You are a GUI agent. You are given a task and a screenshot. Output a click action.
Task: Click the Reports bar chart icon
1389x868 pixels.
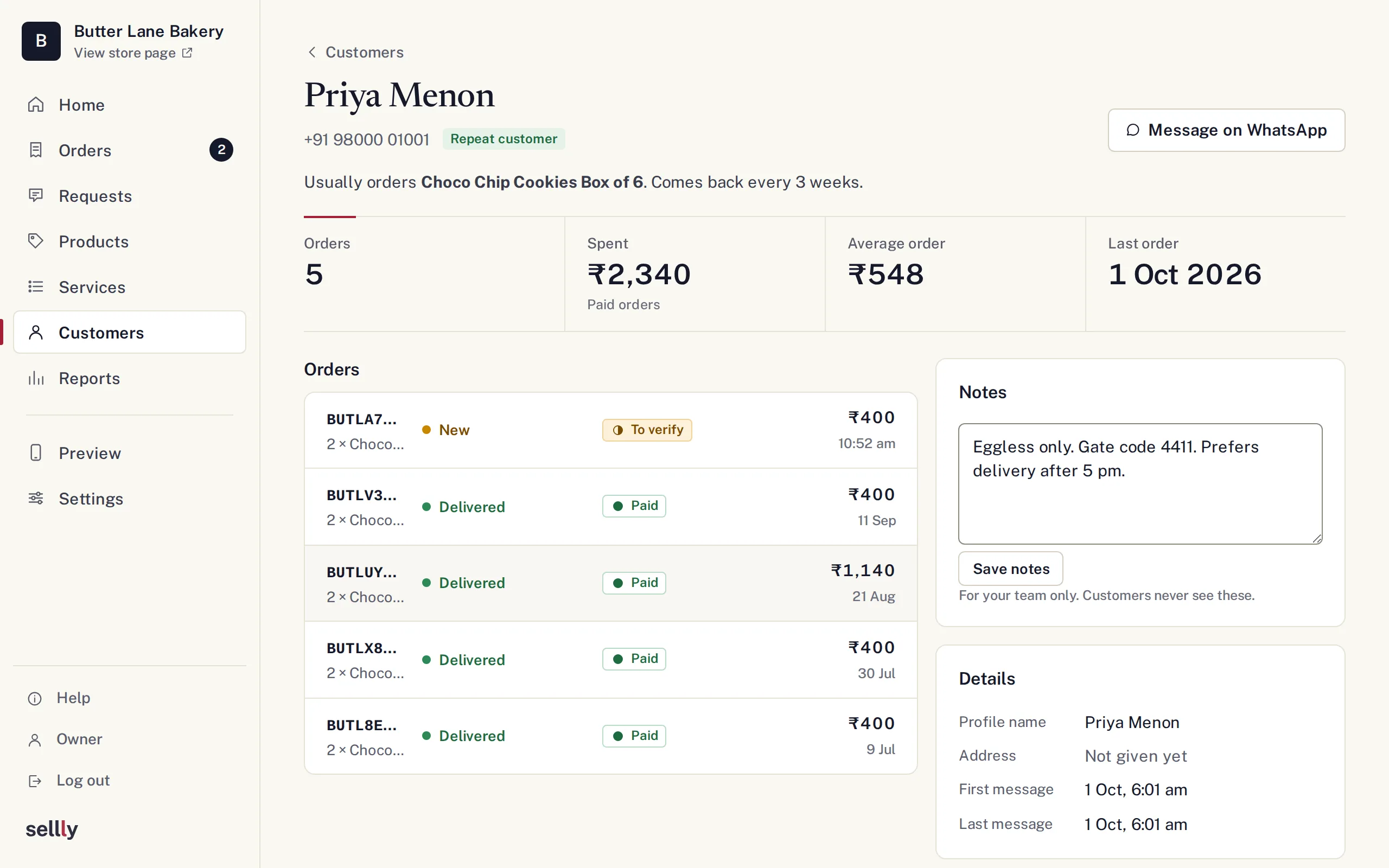pos(36,378)
